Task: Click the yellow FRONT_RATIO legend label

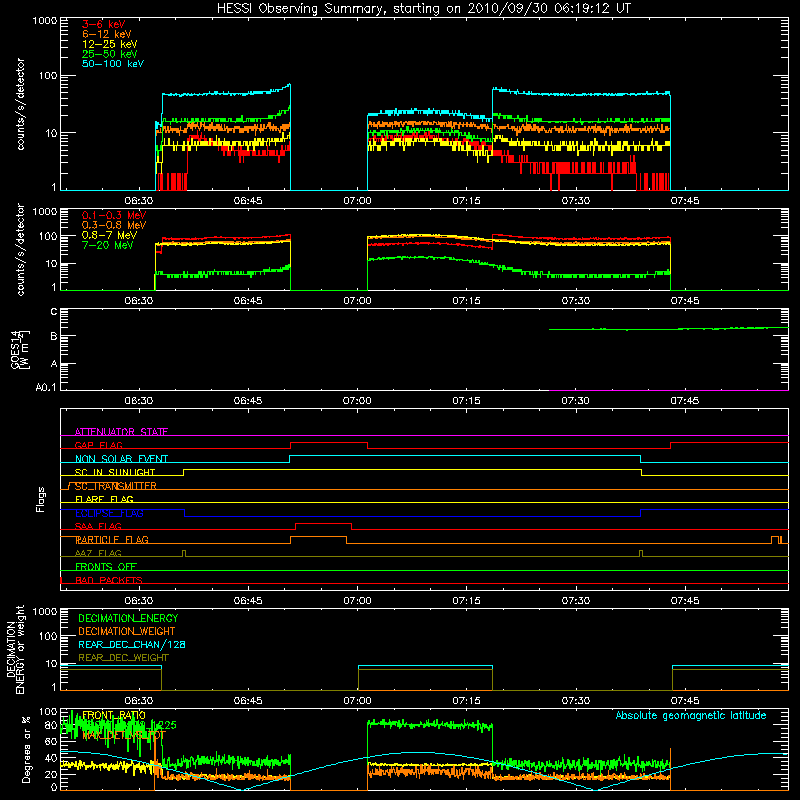Action: point(114,715)
